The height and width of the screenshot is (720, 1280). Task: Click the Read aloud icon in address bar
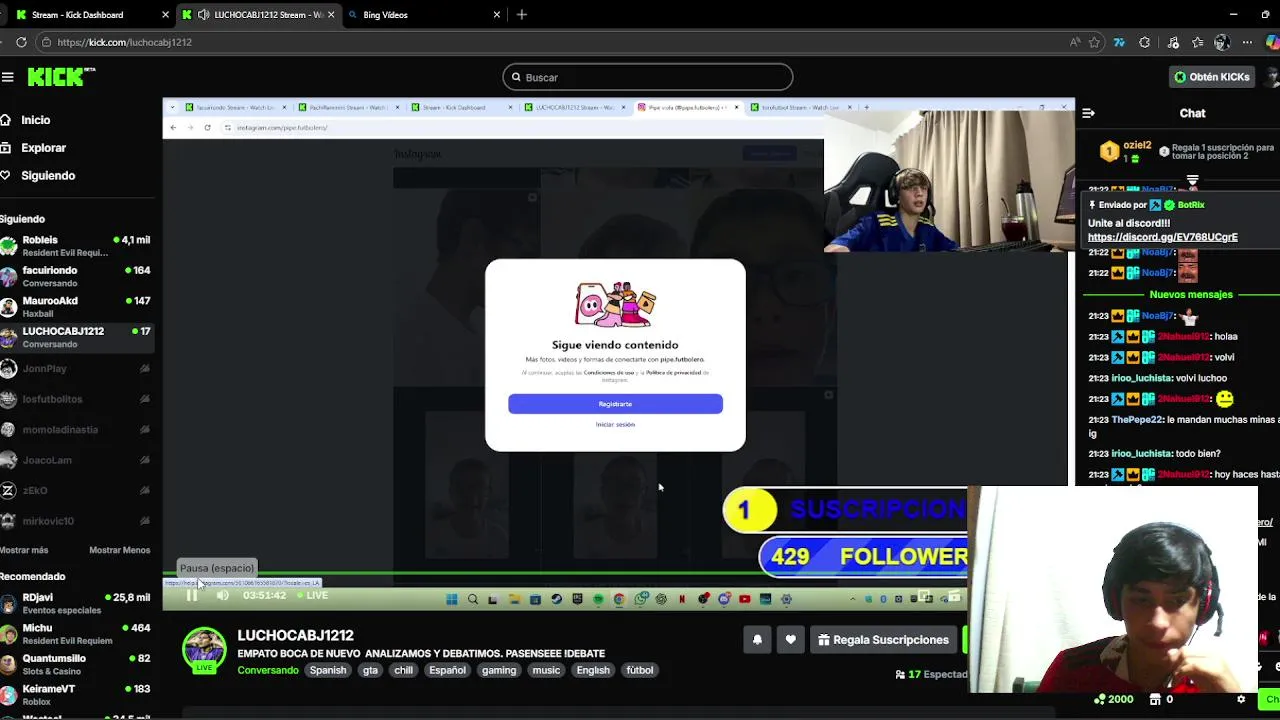(x=1075, y=42)
